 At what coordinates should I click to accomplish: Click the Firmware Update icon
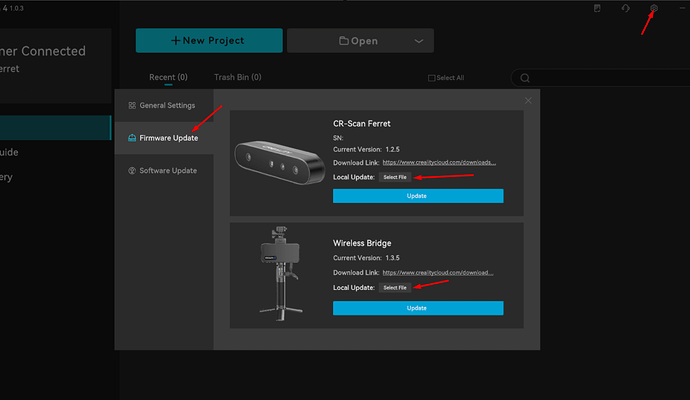[x=132, y=138]
